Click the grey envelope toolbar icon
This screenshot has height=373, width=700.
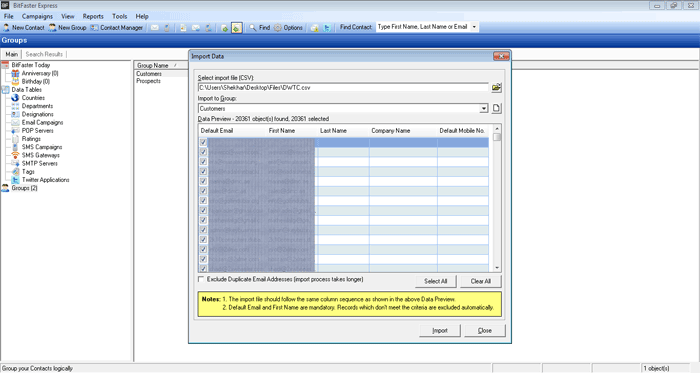[x=154, y=28]
